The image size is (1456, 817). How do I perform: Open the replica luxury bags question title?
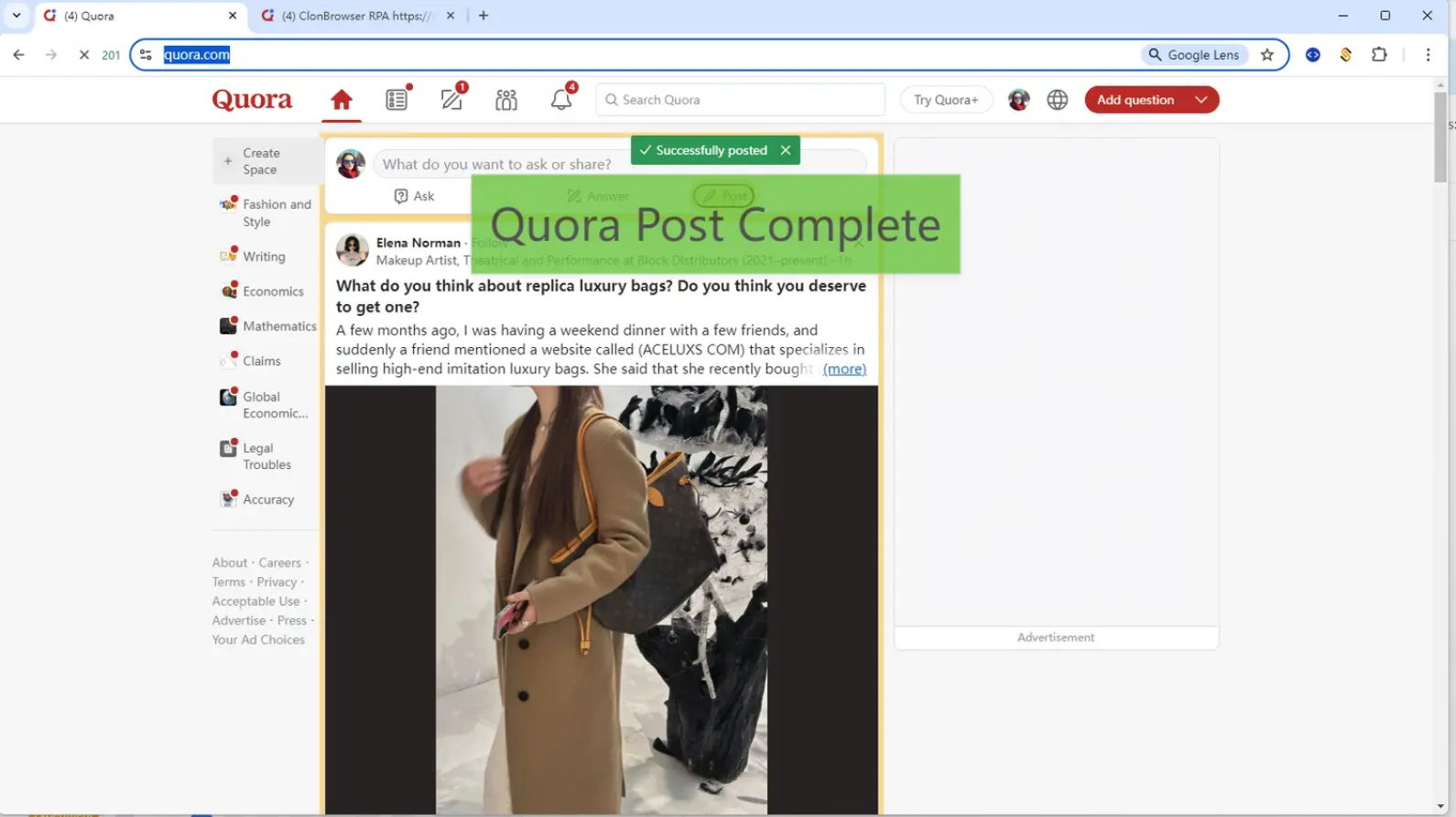pyautogui.click(x=601, y=296)
